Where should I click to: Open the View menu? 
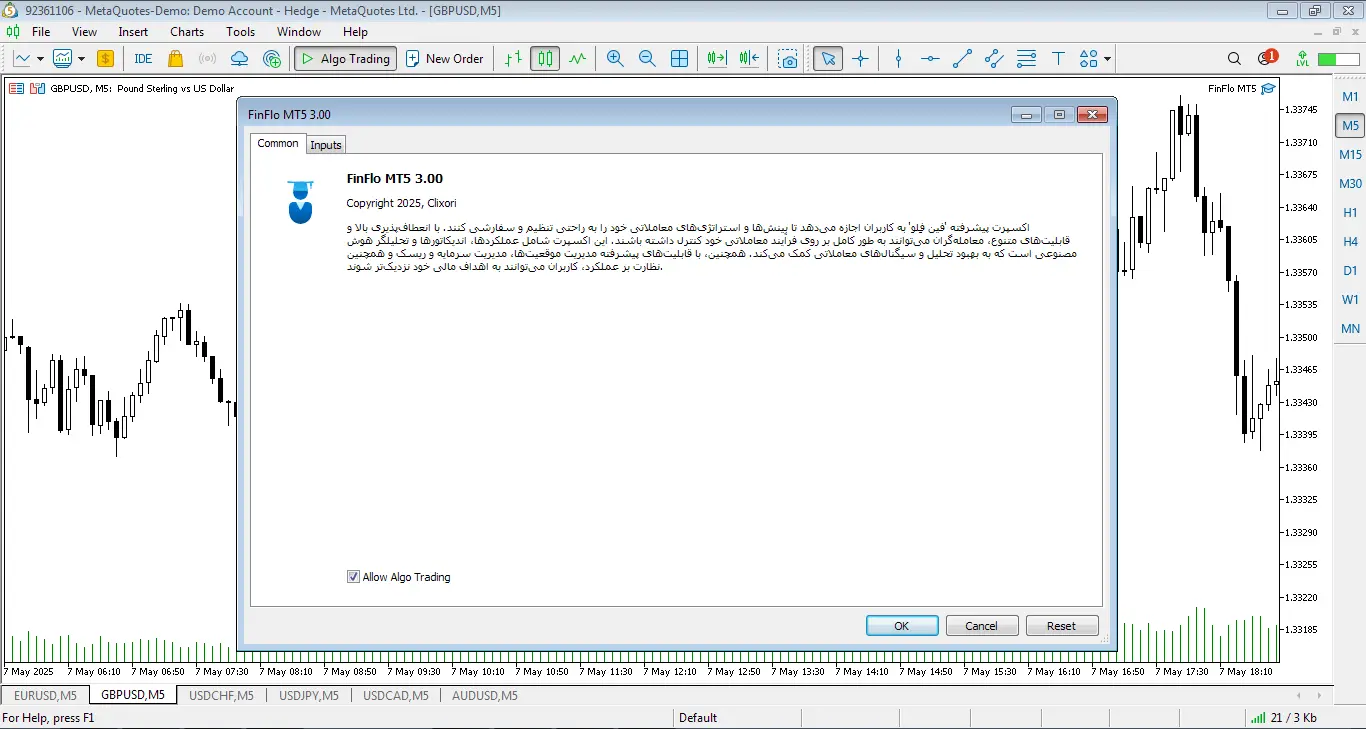(84, 32)
